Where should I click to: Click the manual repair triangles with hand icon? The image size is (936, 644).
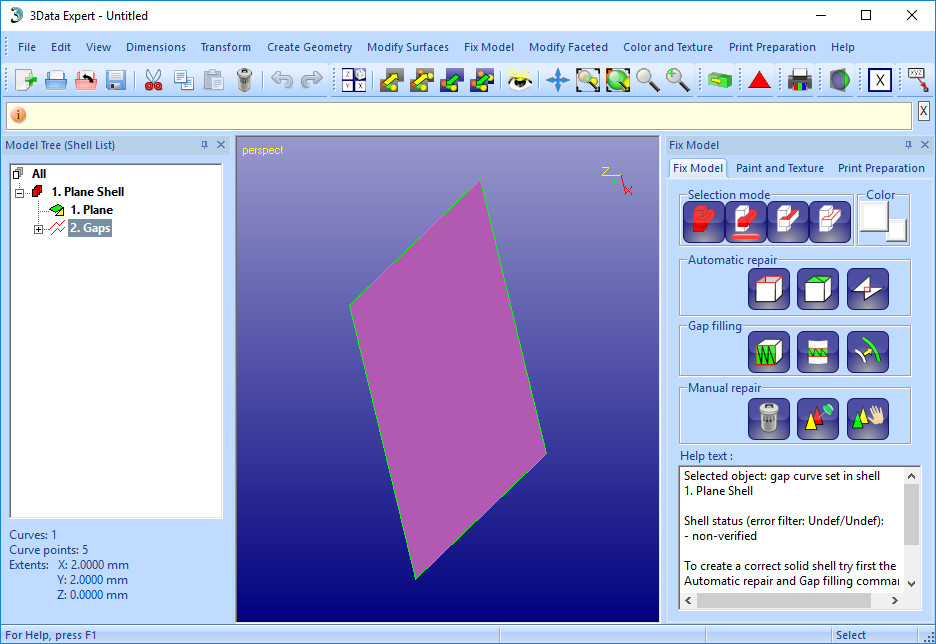[868, 419]
